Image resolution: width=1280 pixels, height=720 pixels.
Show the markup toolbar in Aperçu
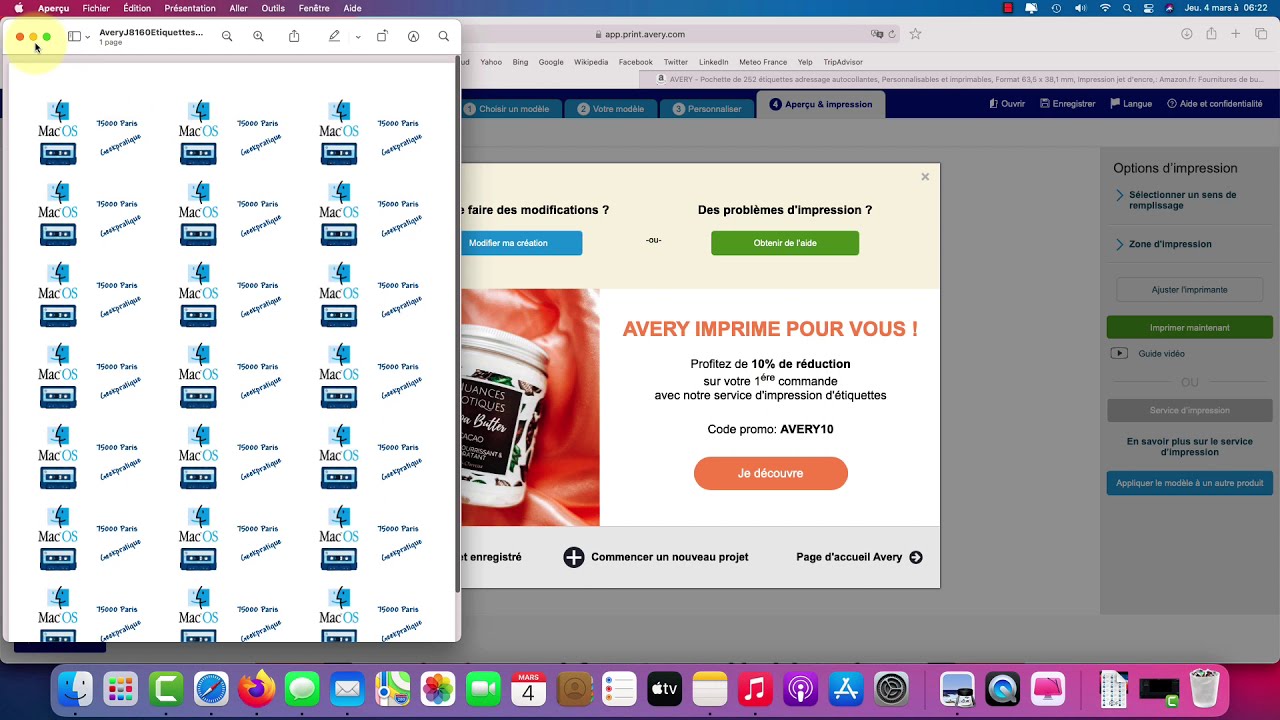[413, 36]
